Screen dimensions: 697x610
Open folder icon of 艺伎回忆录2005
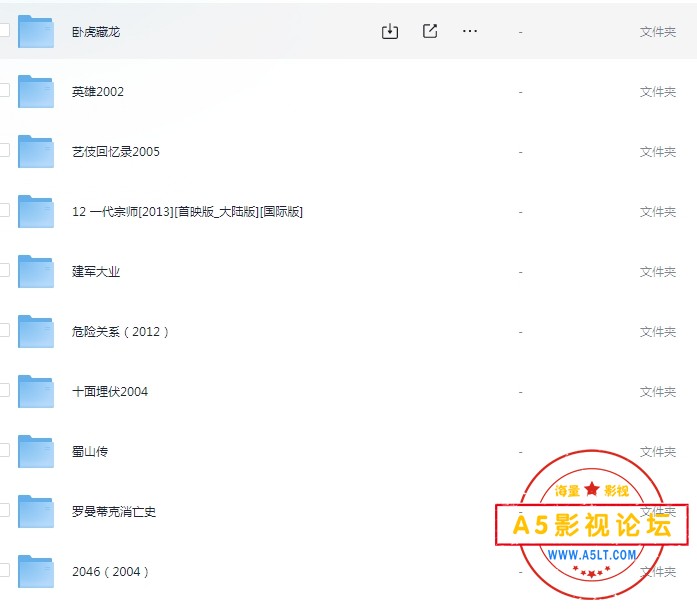click(36, 152)
